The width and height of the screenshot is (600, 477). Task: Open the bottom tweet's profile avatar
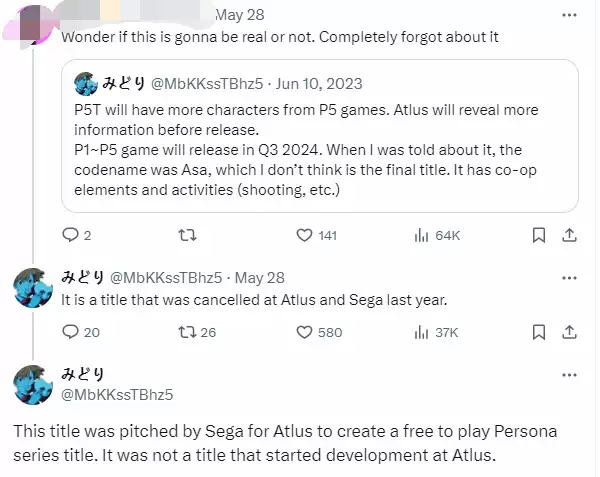[31, 385]
